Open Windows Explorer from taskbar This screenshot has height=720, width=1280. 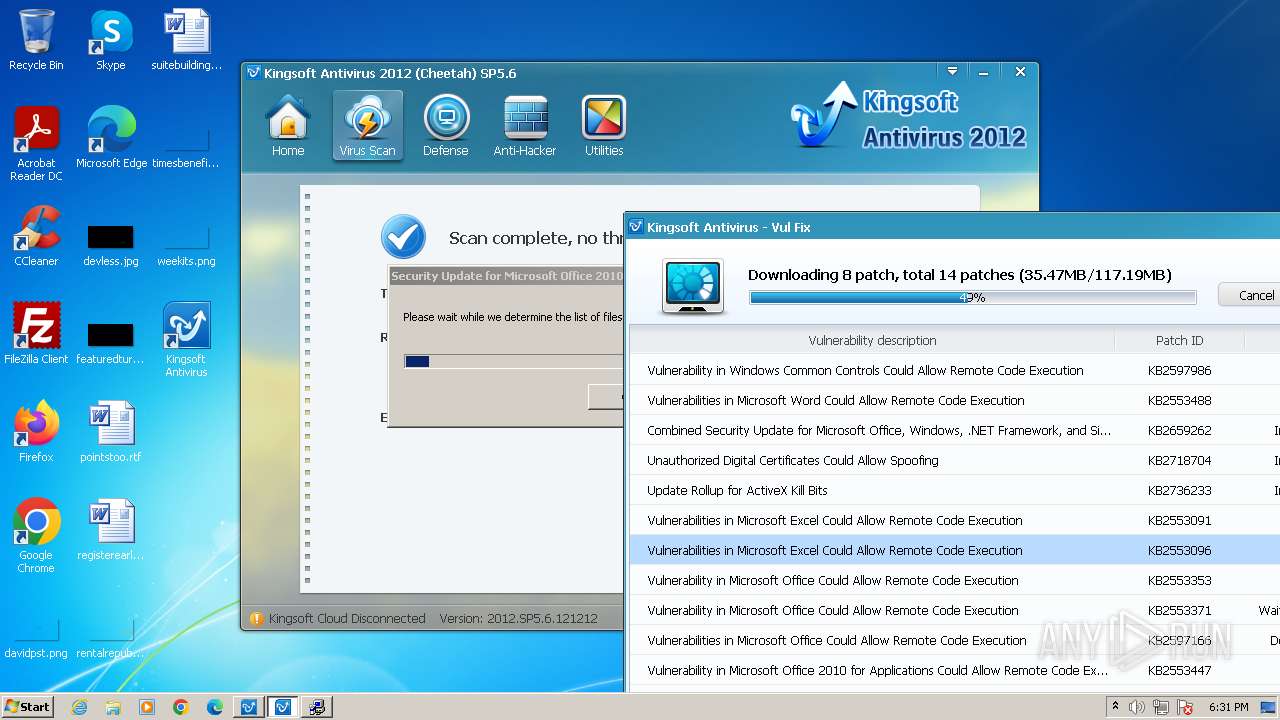click(113, 707)
